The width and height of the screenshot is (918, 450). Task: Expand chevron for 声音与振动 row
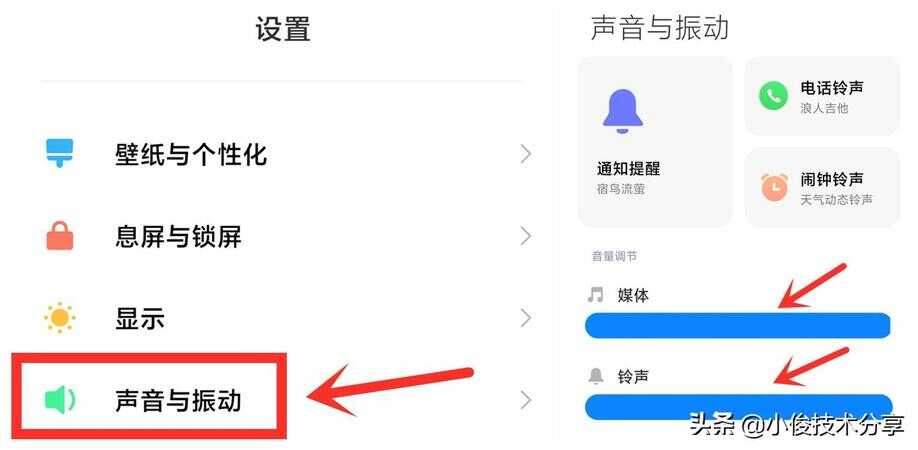pos(526,400)
